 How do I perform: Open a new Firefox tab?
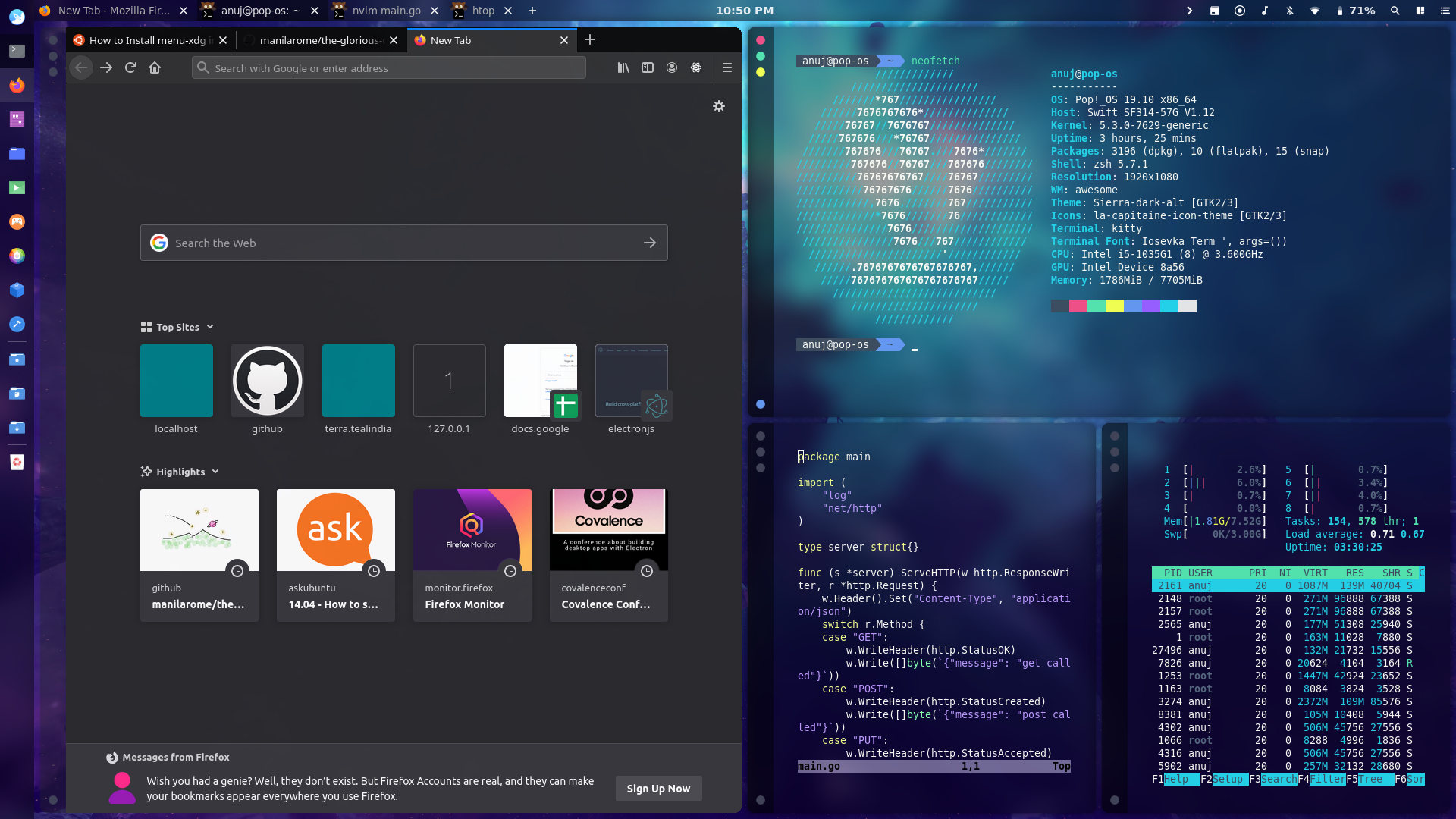pyautogui.click(x=590, y=39)
